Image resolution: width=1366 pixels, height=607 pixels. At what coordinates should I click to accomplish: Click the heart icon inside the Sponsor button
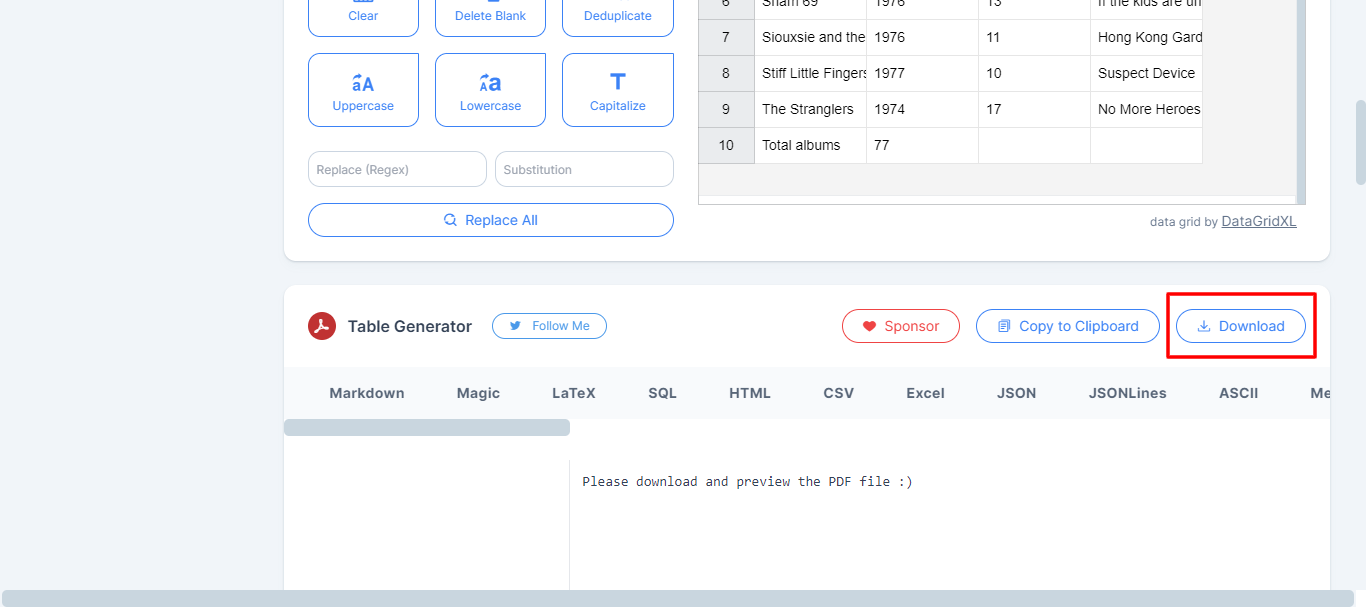tap(869, 326)
